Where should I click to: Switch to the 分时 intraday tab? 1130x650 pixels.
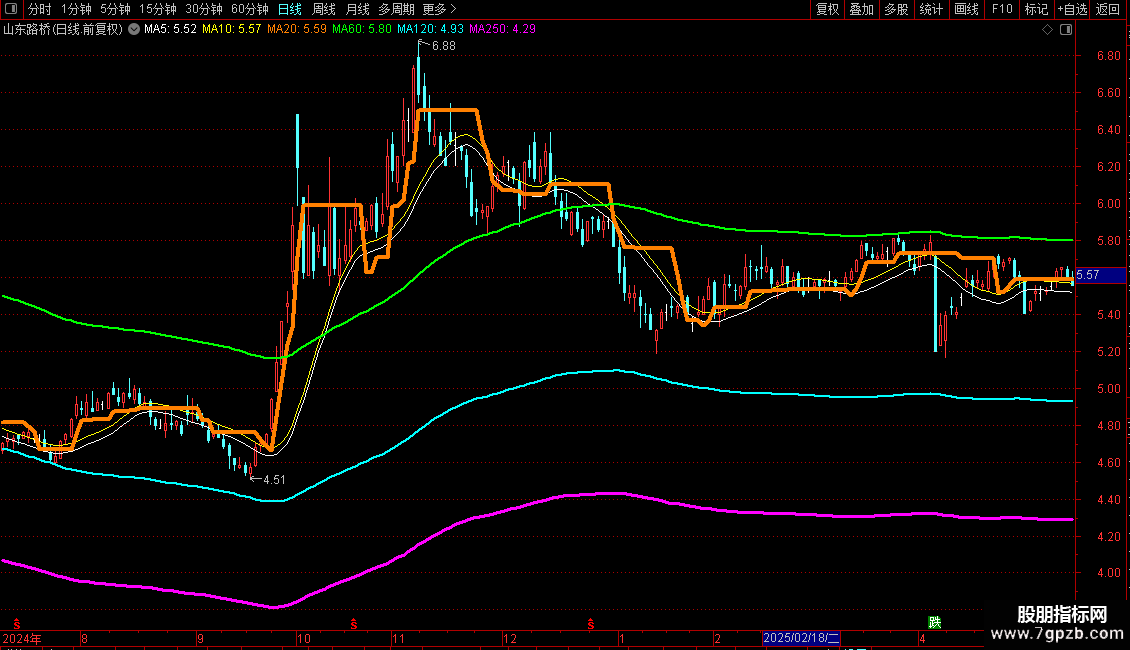pyautogui.click(x=40, y=9)
